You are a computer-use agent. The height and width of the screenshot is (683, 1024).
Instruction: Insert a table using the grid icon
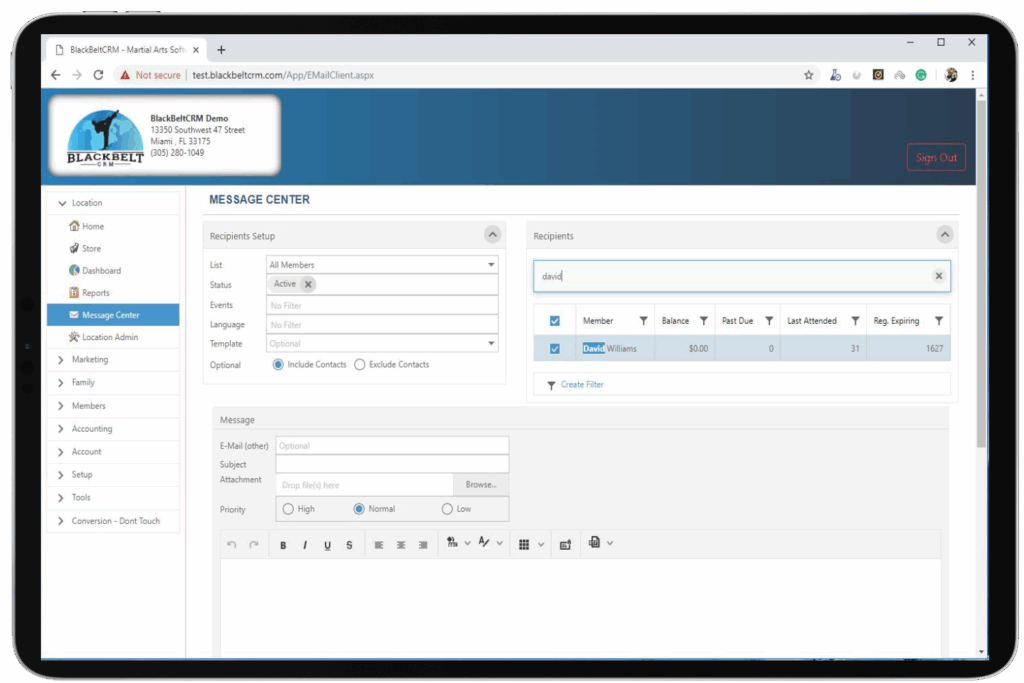point(525,544)
